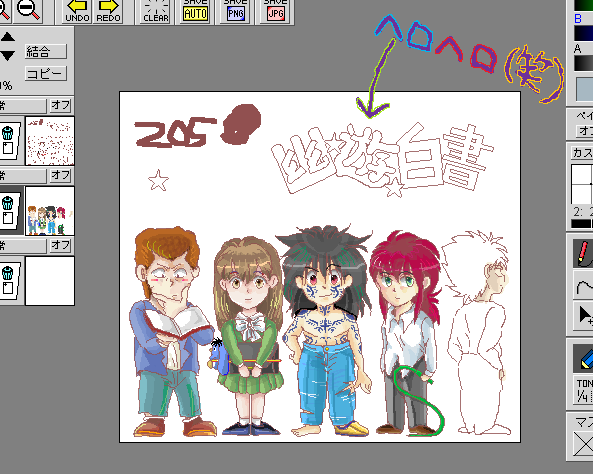The image size is (593, 474).
Task: Click the small page icon on top sketch layer
Action: (x=8, y=148)
